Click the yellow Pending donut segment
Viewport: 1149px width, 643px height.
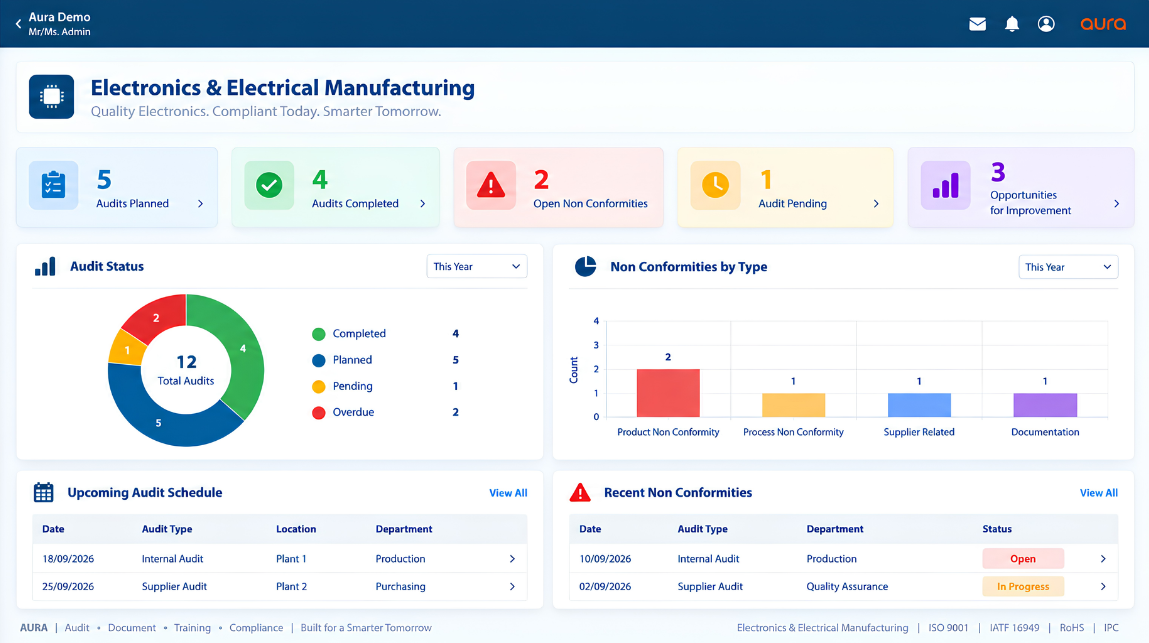click(127, 350)
